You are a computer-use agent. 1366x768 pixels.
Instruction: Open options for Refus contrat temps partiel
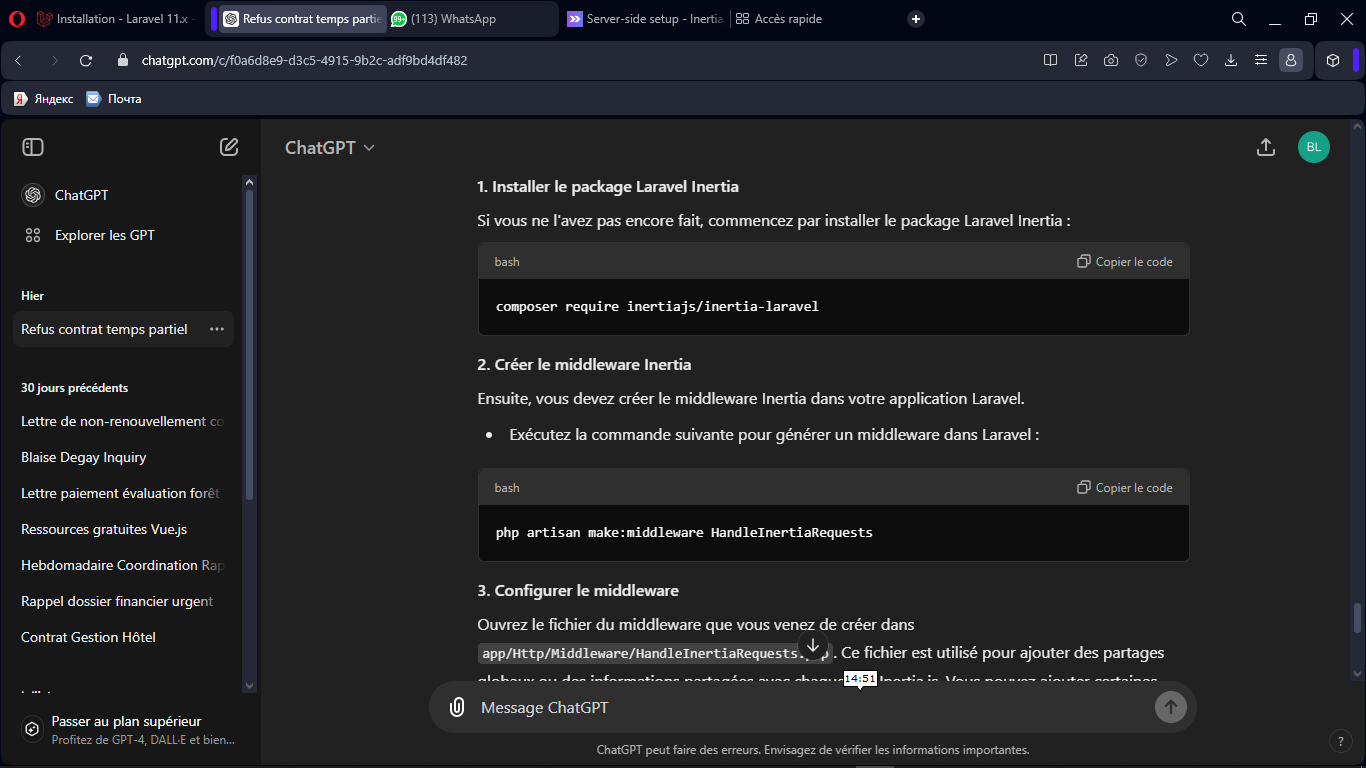point(216,329)
